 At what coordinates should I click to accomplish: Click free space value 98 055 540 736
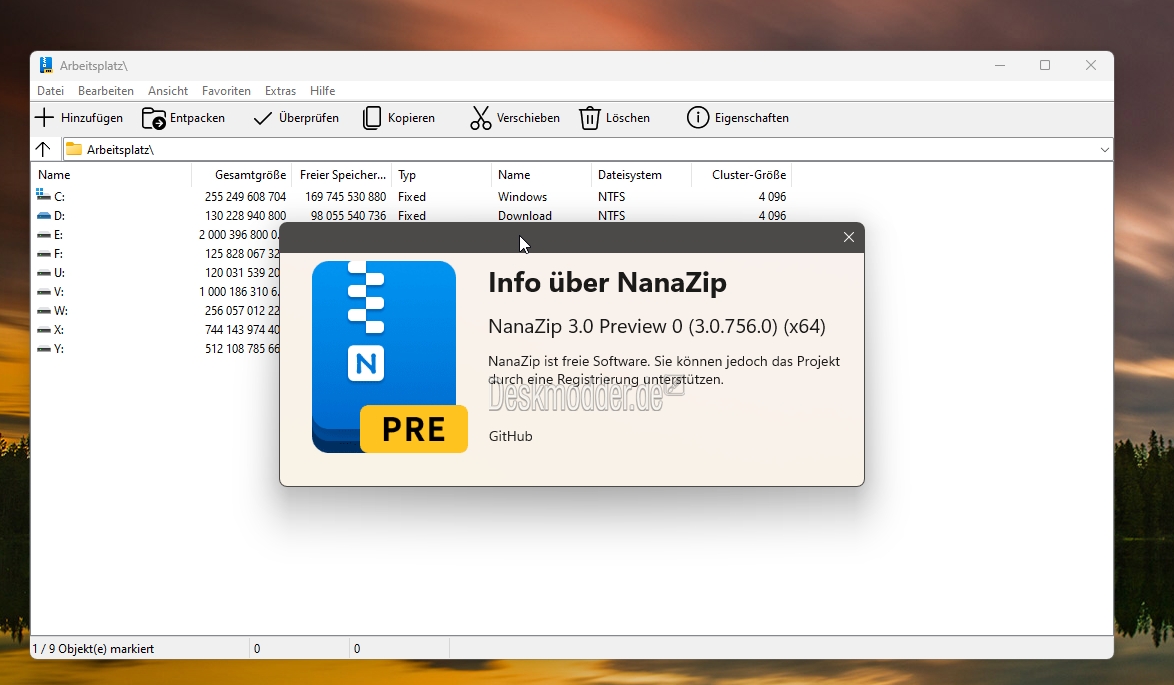pyautogui.click(x=349, y=216)
